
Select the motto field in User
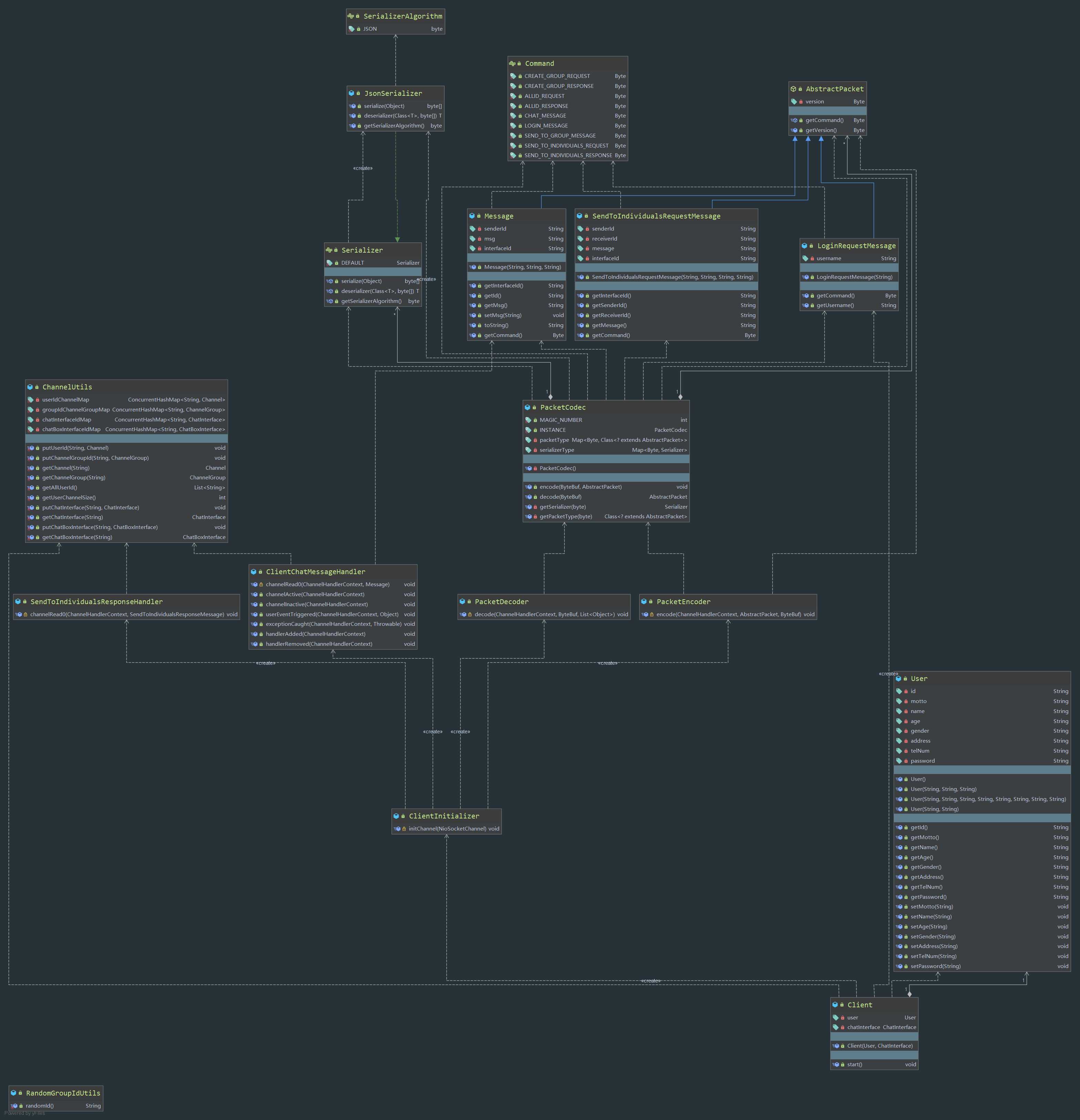tap(982, 701)
